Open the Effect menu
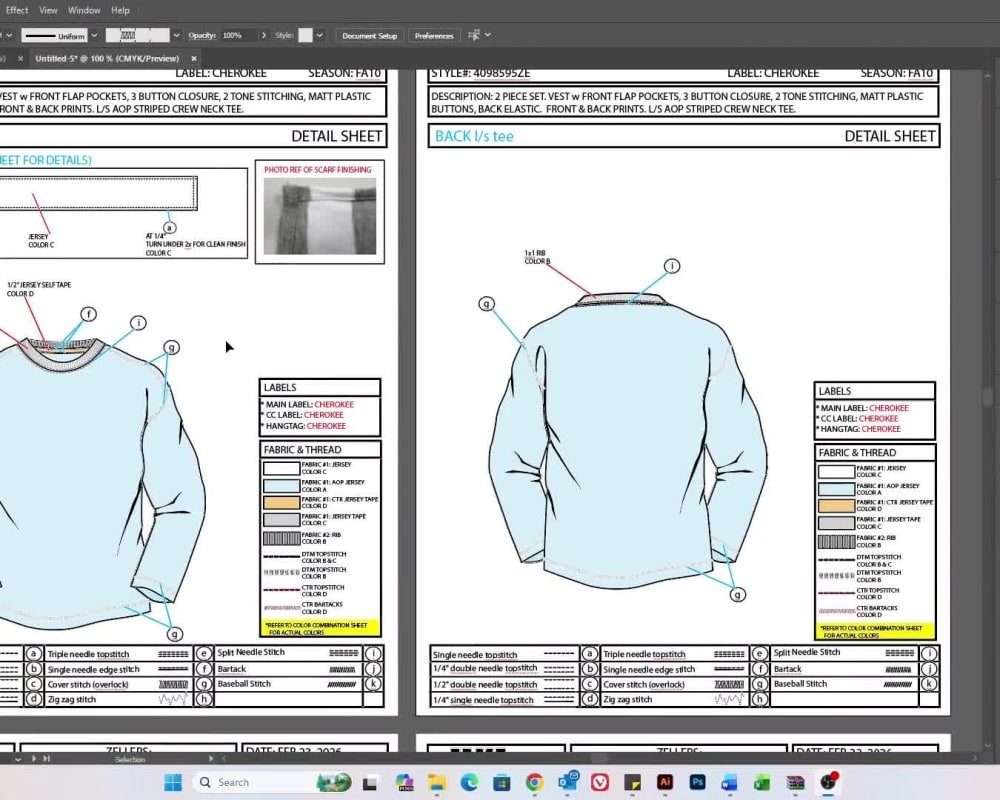The width and height of the screenshot is (1000, 800). click(17, 10)
